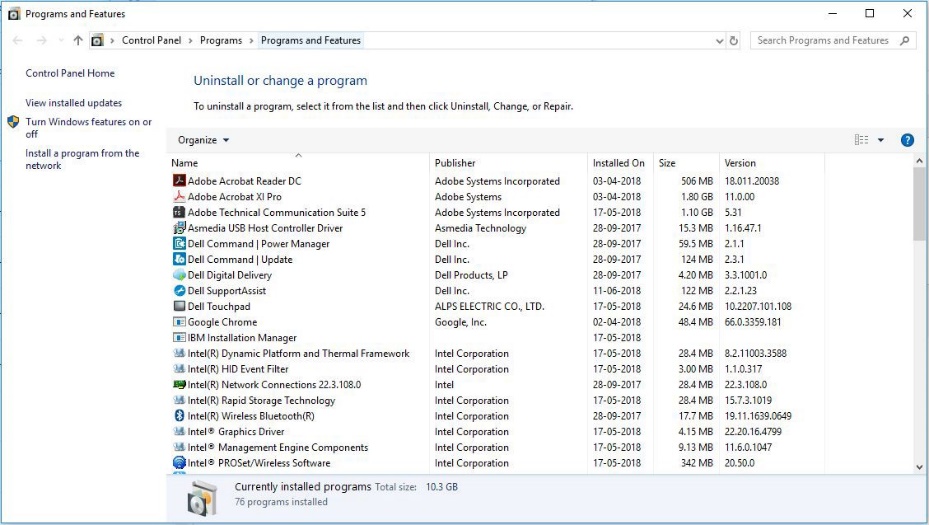929x525 pixels.
Task: Click the vertical scrollbar thumb
Action: coord(919,204)
